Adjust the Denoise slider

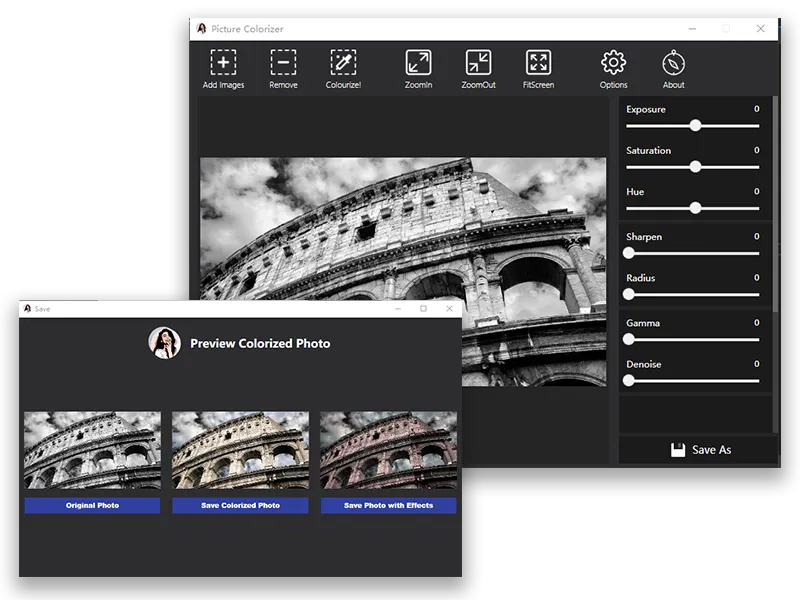click(630, 380)
